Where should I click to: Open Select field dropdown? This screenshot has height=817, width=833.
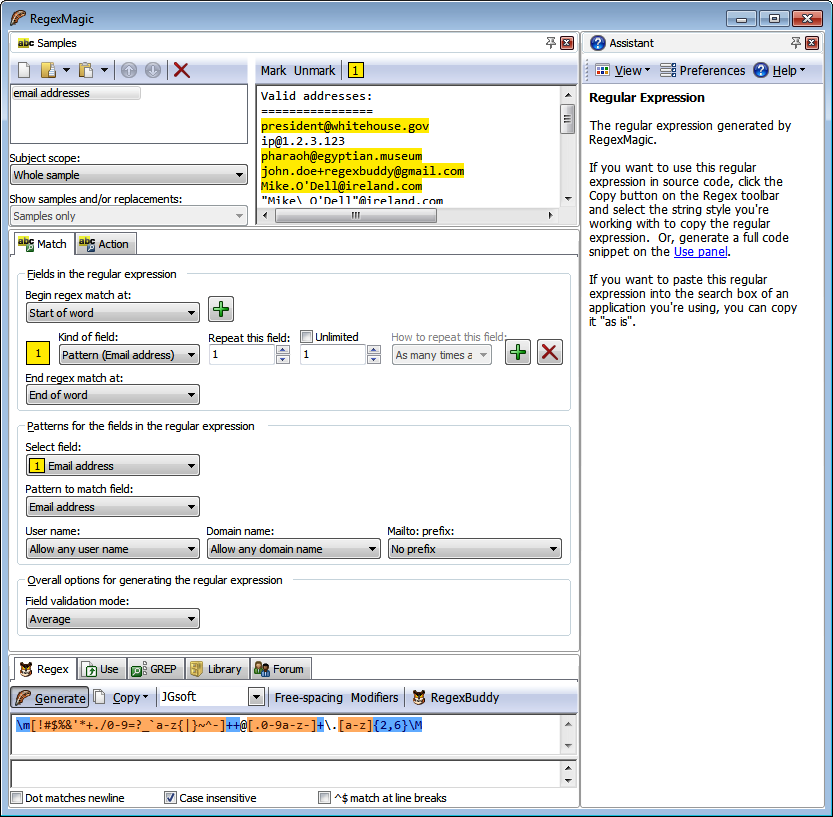coord(113,466)
